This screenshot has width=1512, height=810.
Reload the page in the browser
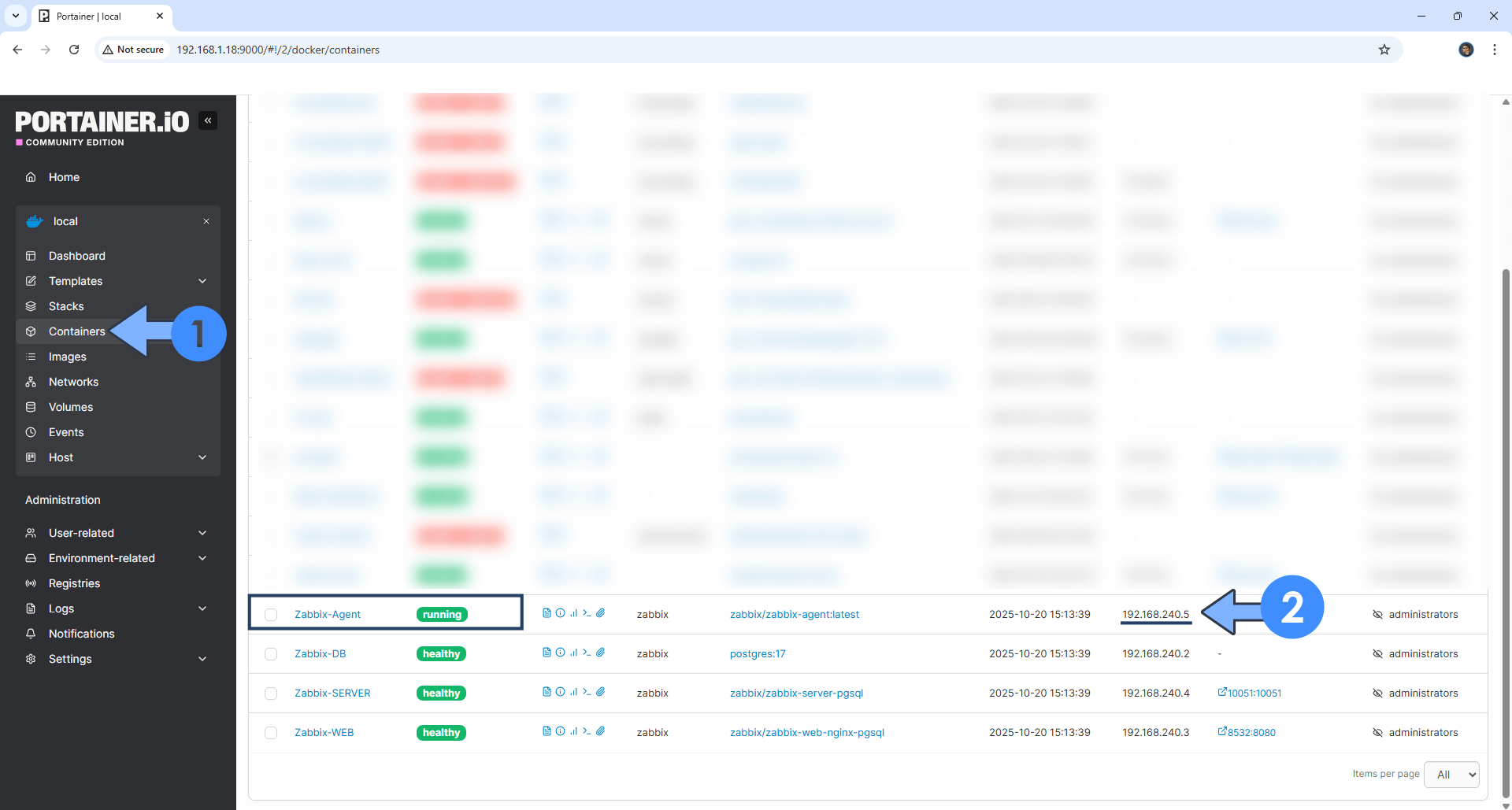click(x=74, y=50)
